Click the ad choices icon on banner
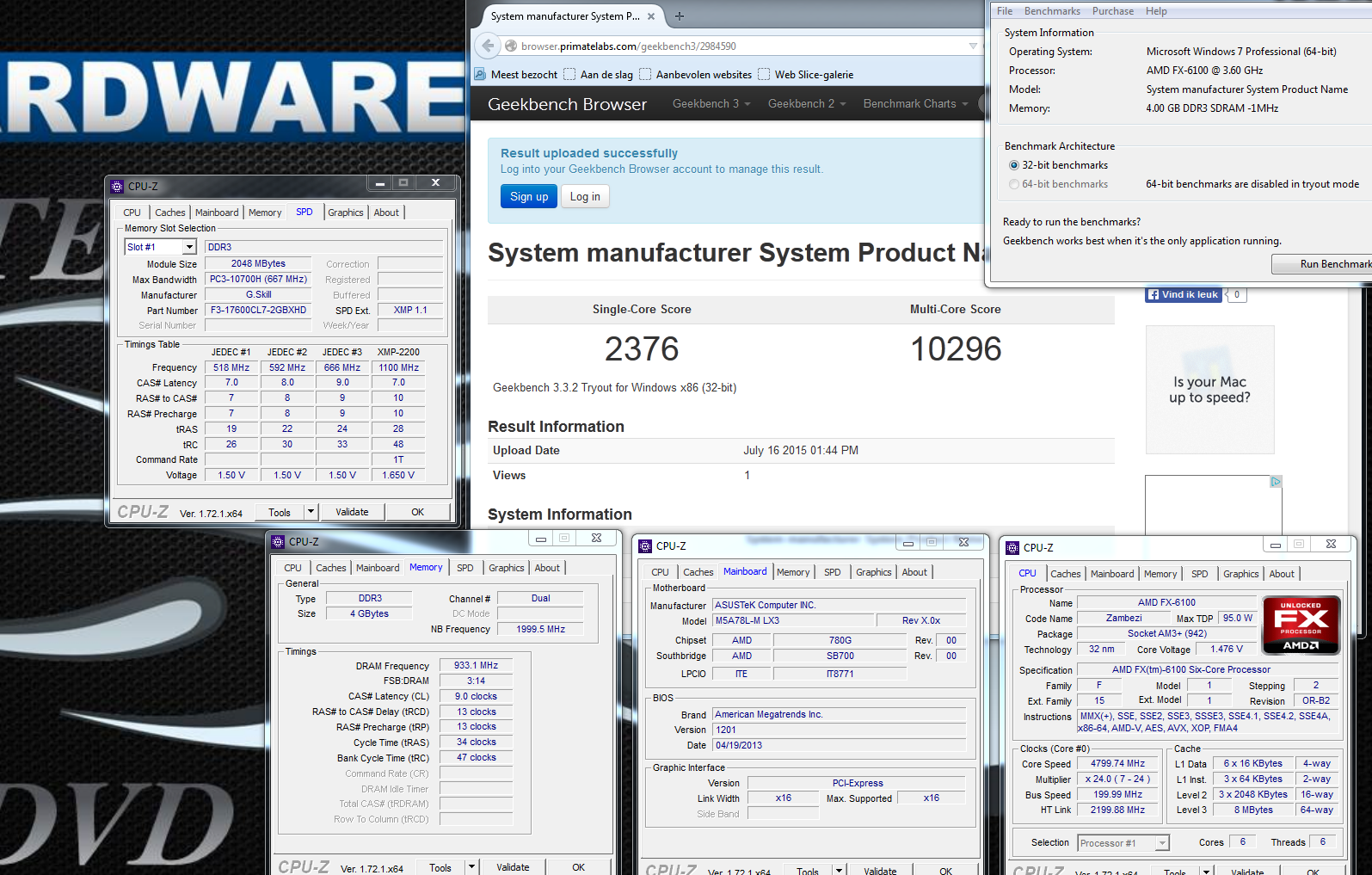This screenshot has height=875, width=1372. [1276, 482]
